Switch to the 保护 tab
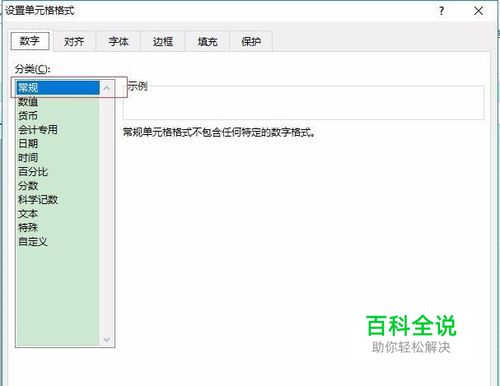The height and width of the screenshot is (386, 500). [251, 41]
